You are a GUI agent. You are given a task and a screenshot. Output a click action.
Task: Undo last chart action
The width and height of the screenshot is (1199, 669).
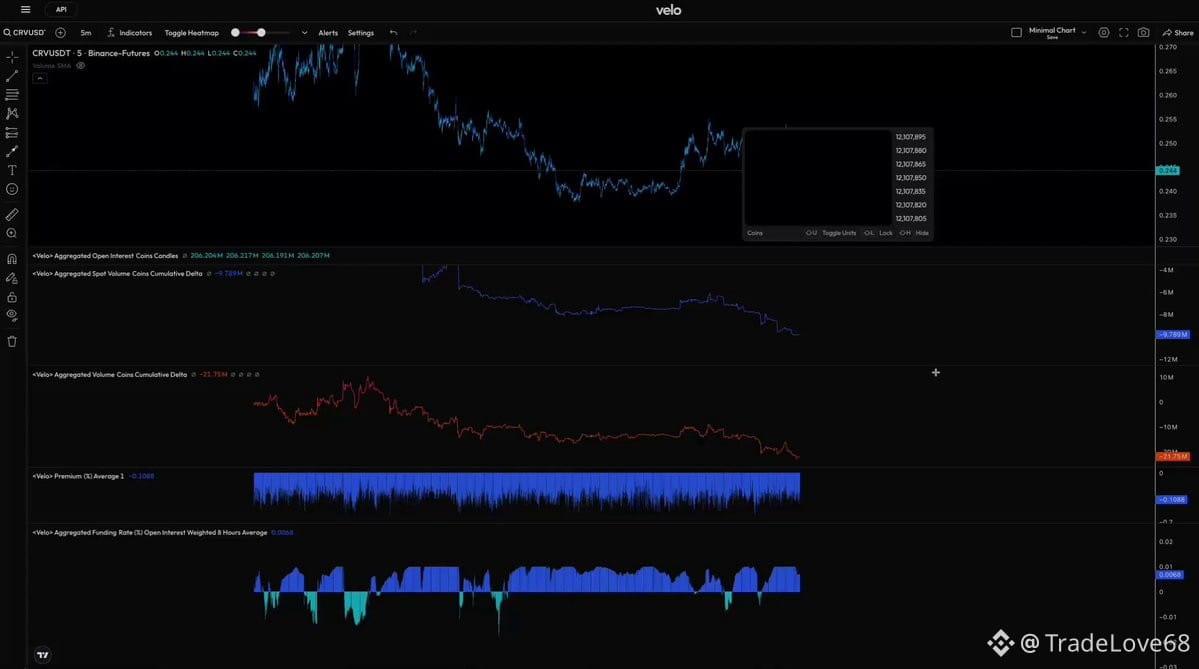pyautogui.click(x=393, y=33)
